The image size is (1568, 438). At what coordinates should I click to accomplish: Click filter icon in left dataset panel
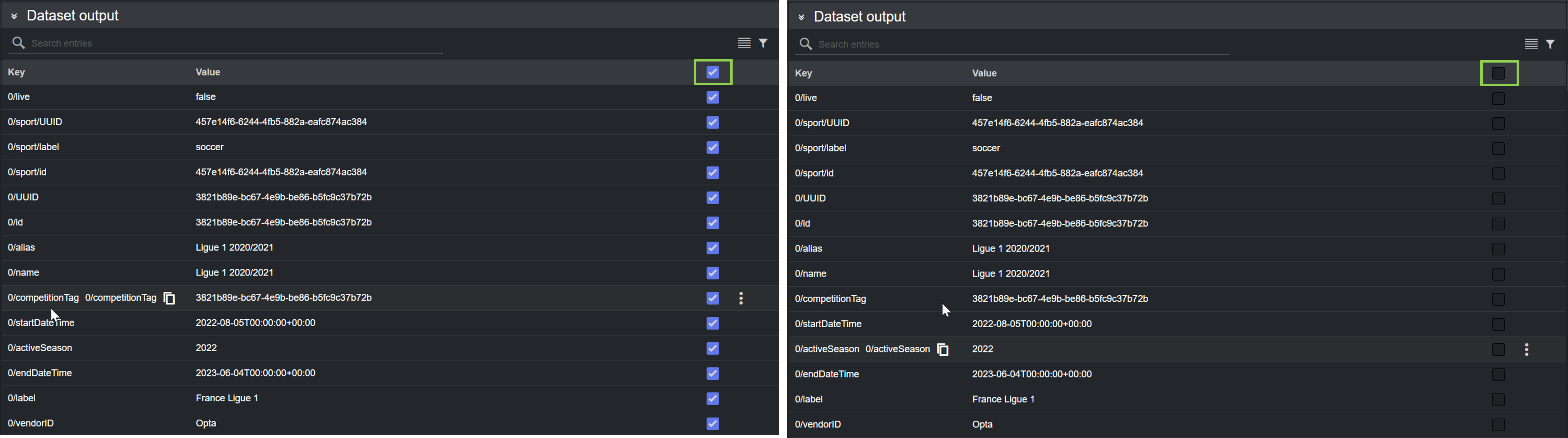click(x=763, y=43)
